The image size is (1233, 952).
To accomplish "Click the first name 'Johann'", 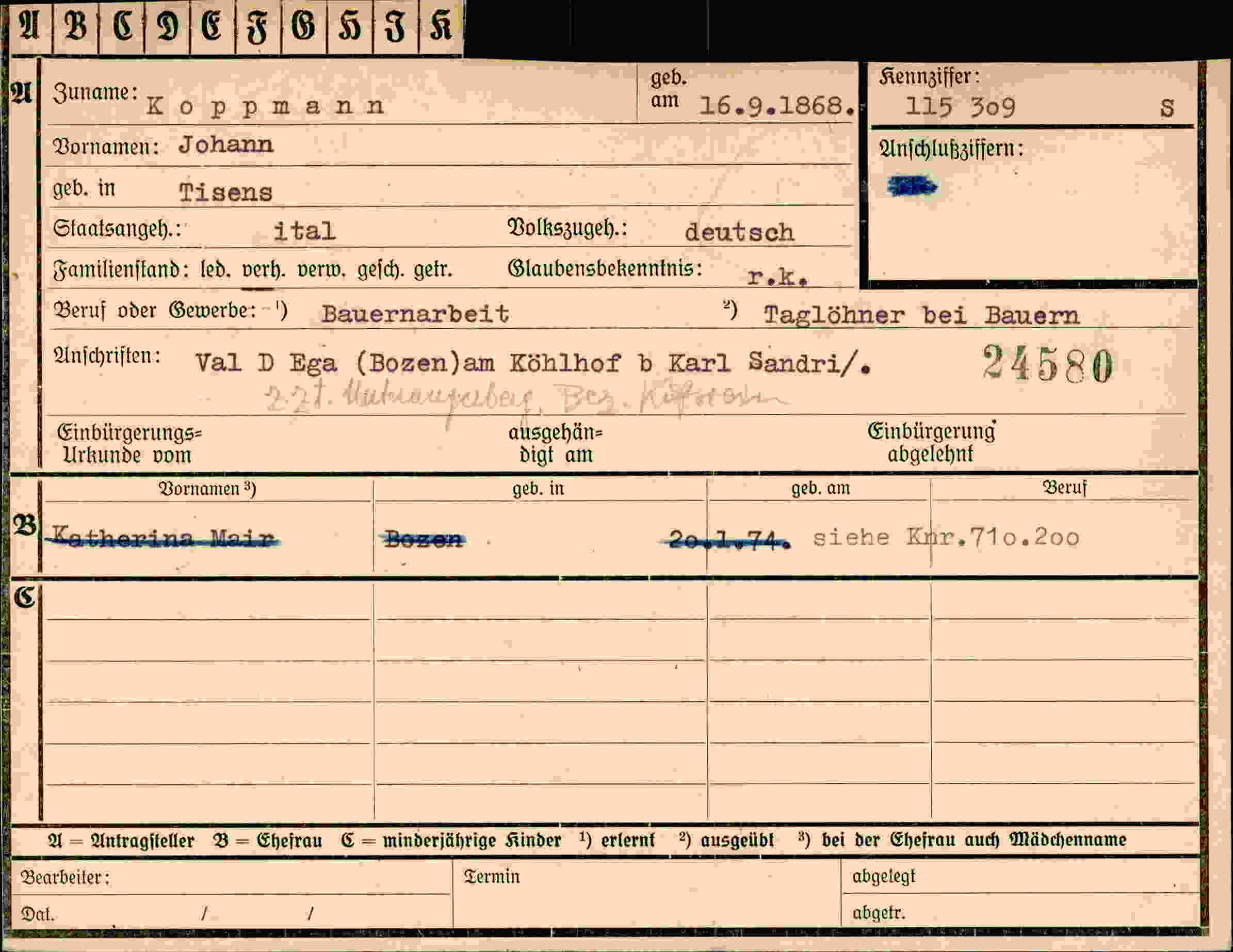I will [x=226, y=145].
